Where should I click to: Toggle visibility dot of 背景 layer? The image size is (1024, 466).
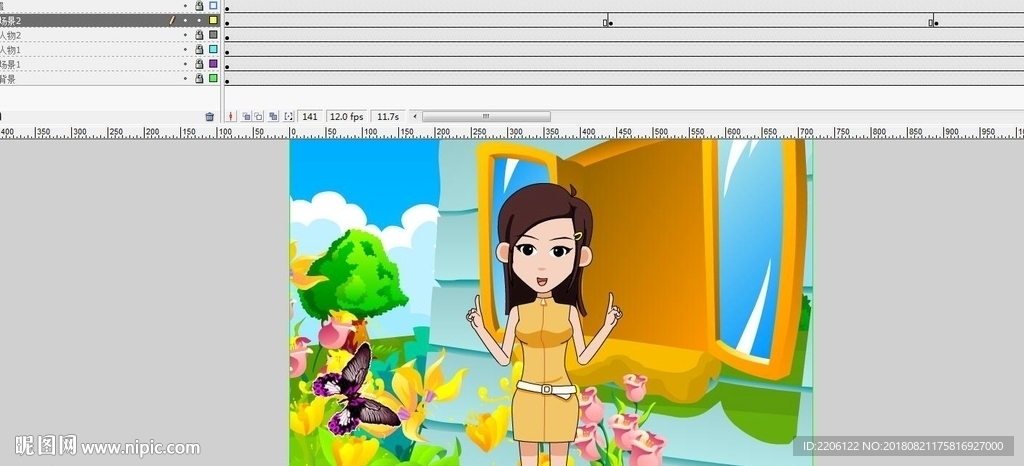tap(185, 78)
